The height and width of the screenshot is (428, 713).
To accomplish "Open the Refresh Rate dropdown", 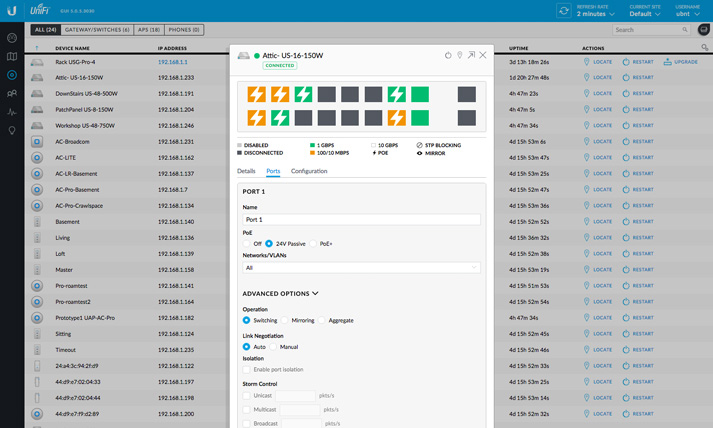I will (x=596, y=11).
